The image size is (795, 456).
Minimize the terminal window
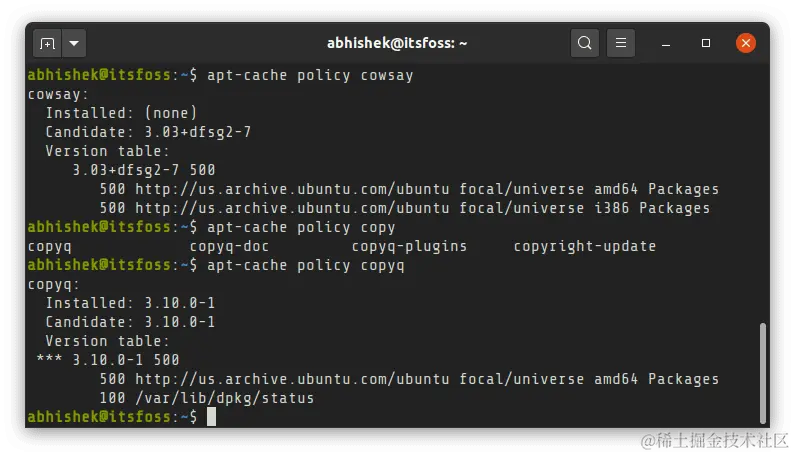tap(666, 44)
